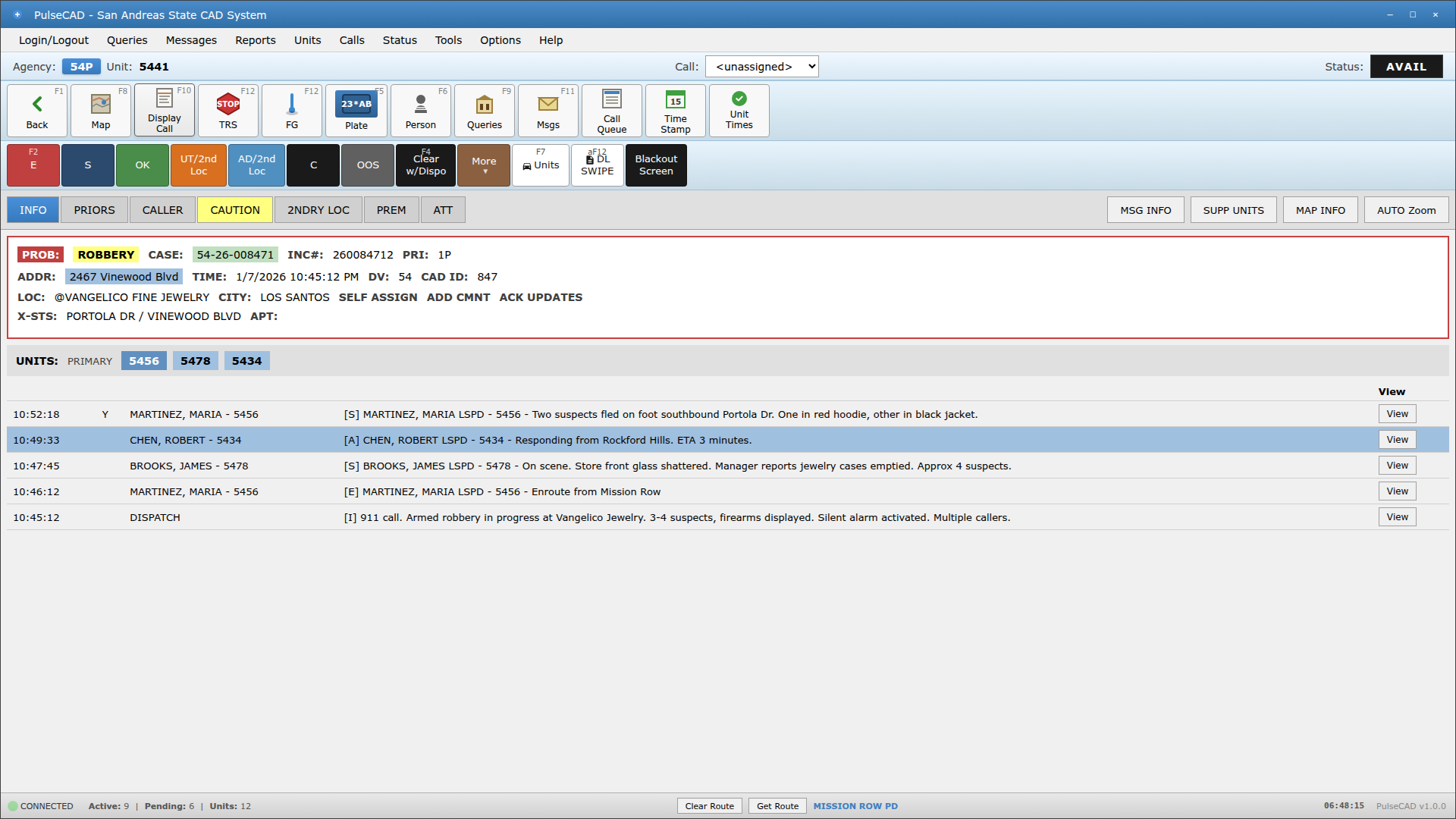Click the Time Stamp icon
The image size is (1456, 819).
click(675, 110)
